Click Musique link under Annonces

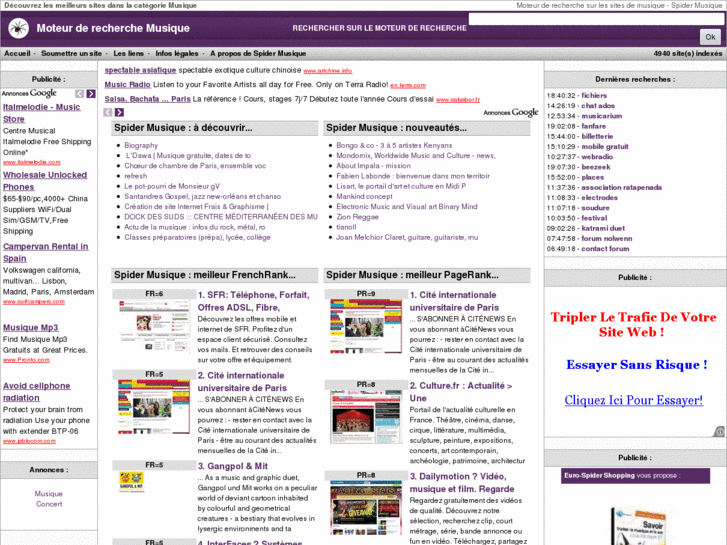click(49, 494)
